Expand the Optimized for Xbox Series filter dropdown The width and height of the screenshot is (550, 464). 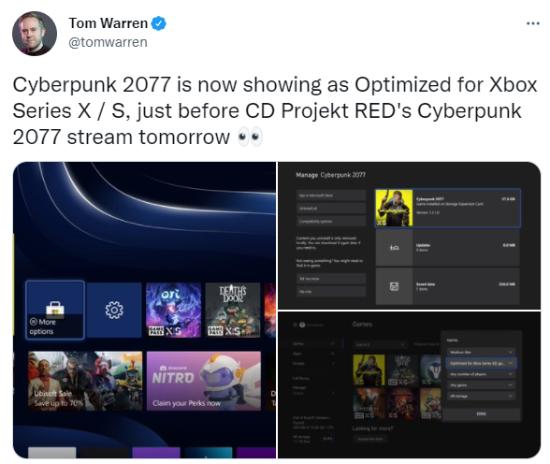point(481,363)
